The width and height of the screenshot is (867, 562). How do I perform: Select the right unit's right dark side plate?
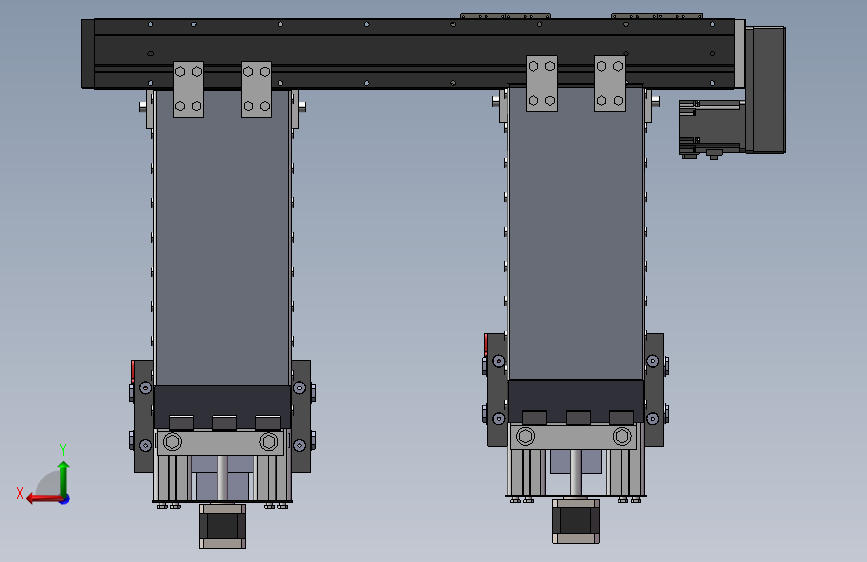pyautogui.click(x=654, y=390)
